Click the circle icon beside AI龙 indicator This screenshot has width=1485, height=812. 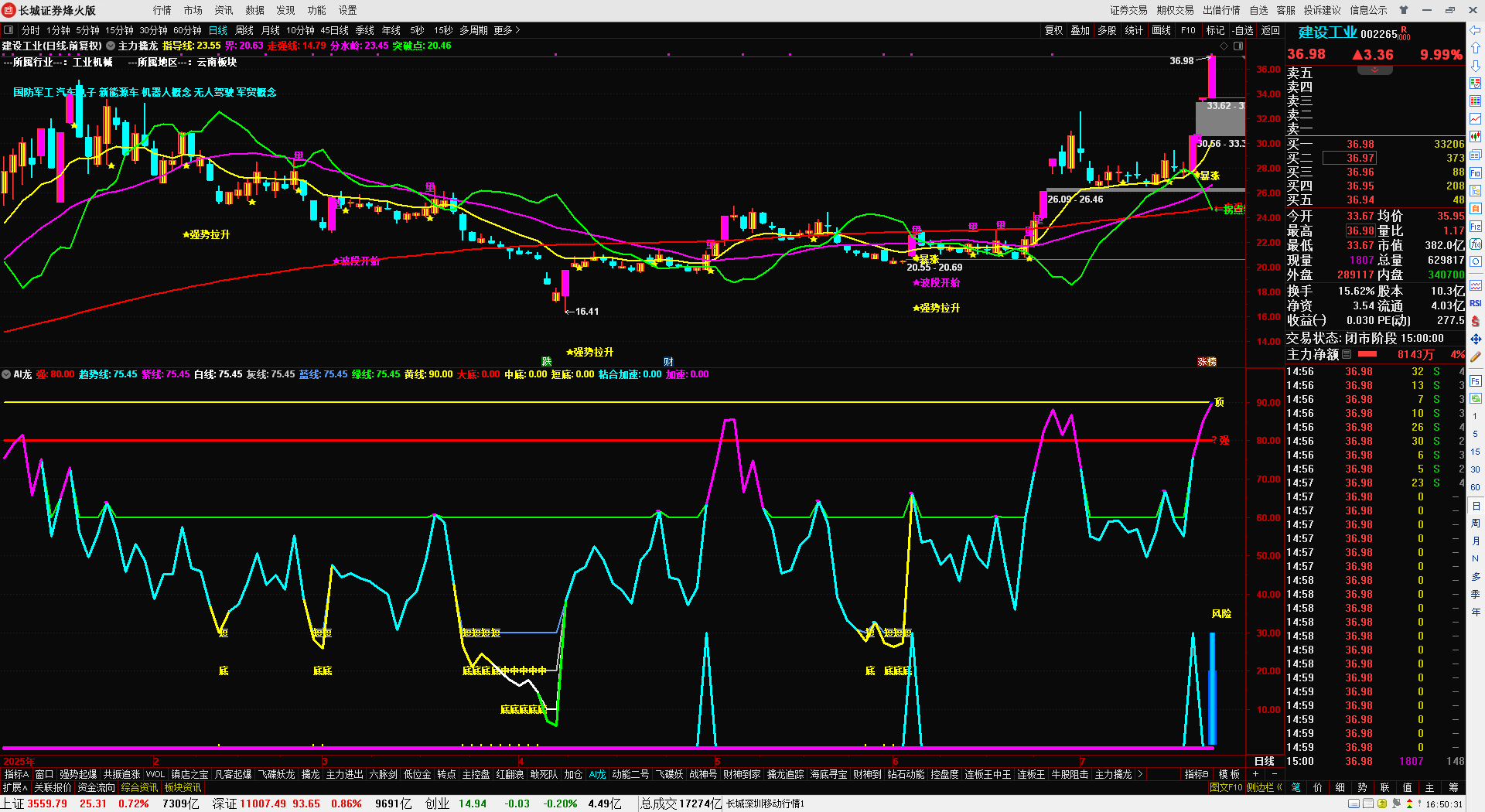[6, 374]
